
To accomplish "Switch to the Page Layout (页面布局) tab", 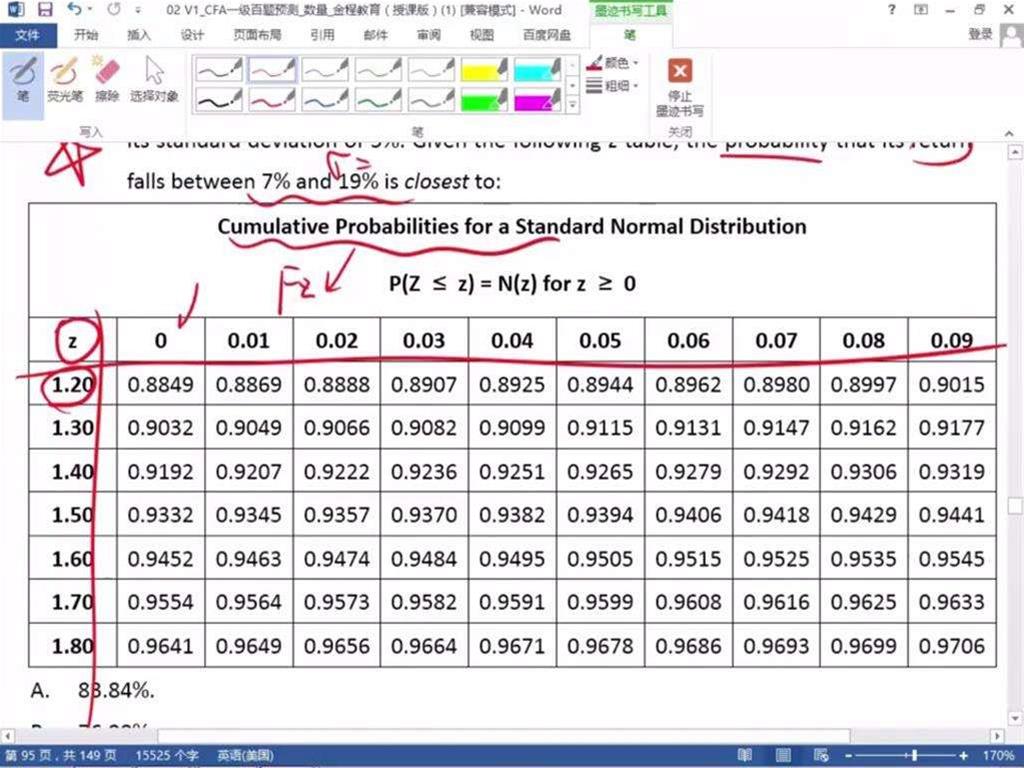I will [x=257, y=35].
